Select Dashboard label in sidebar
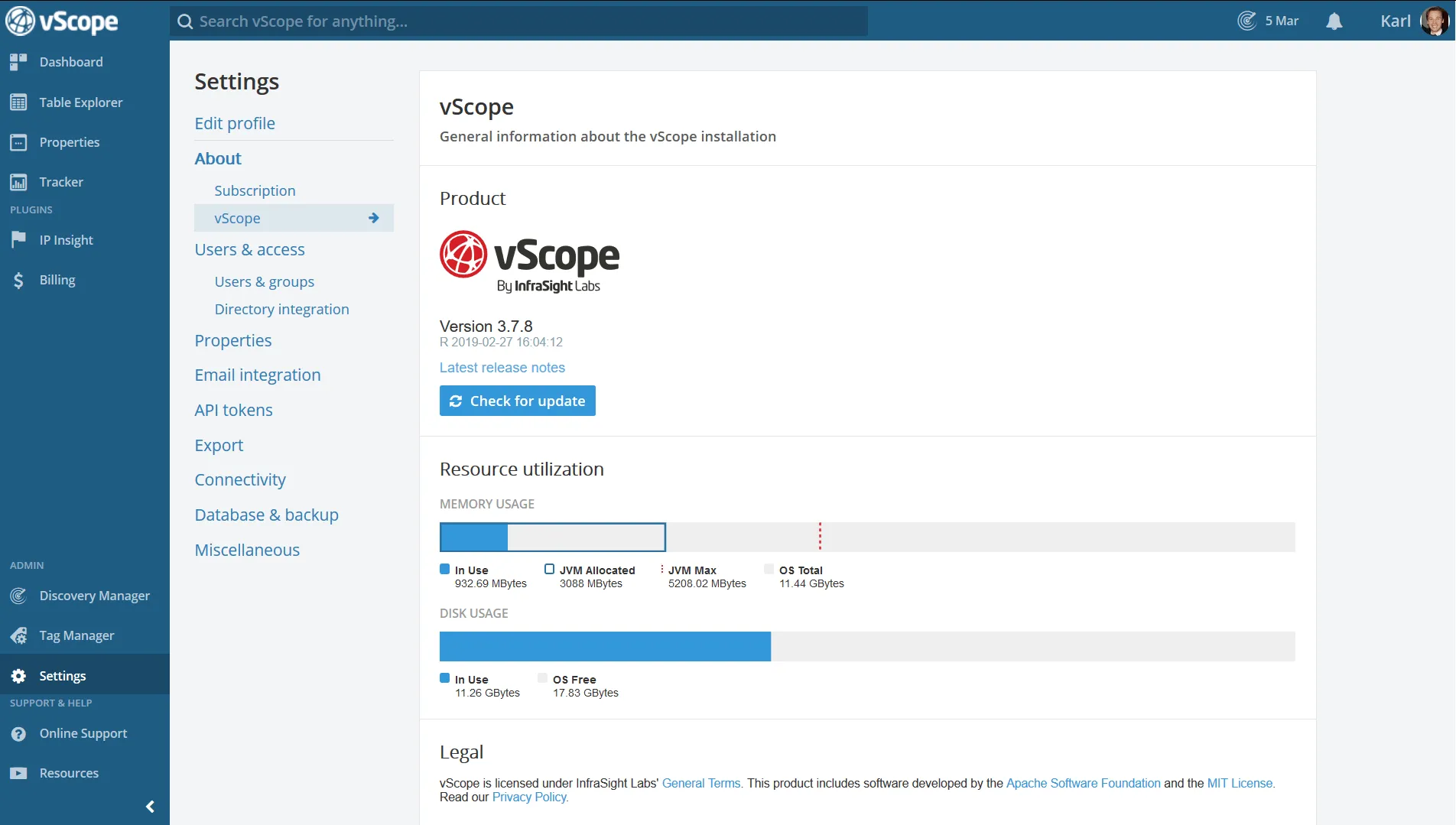The image size is (1456, 825). click(71, 62)
